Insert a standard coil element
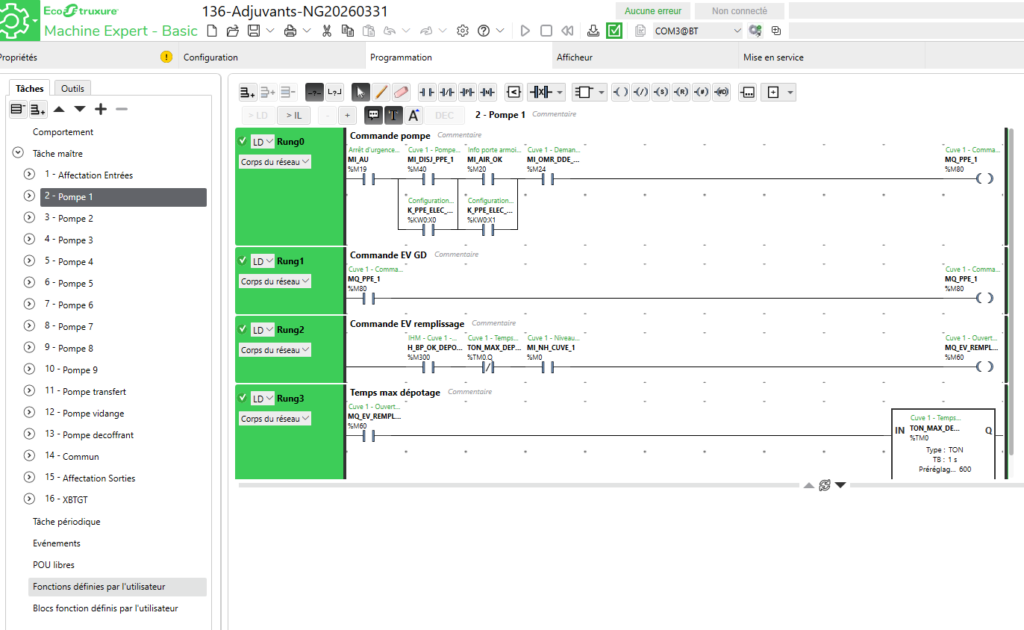 pyautogui.click(x=620, y=92)
